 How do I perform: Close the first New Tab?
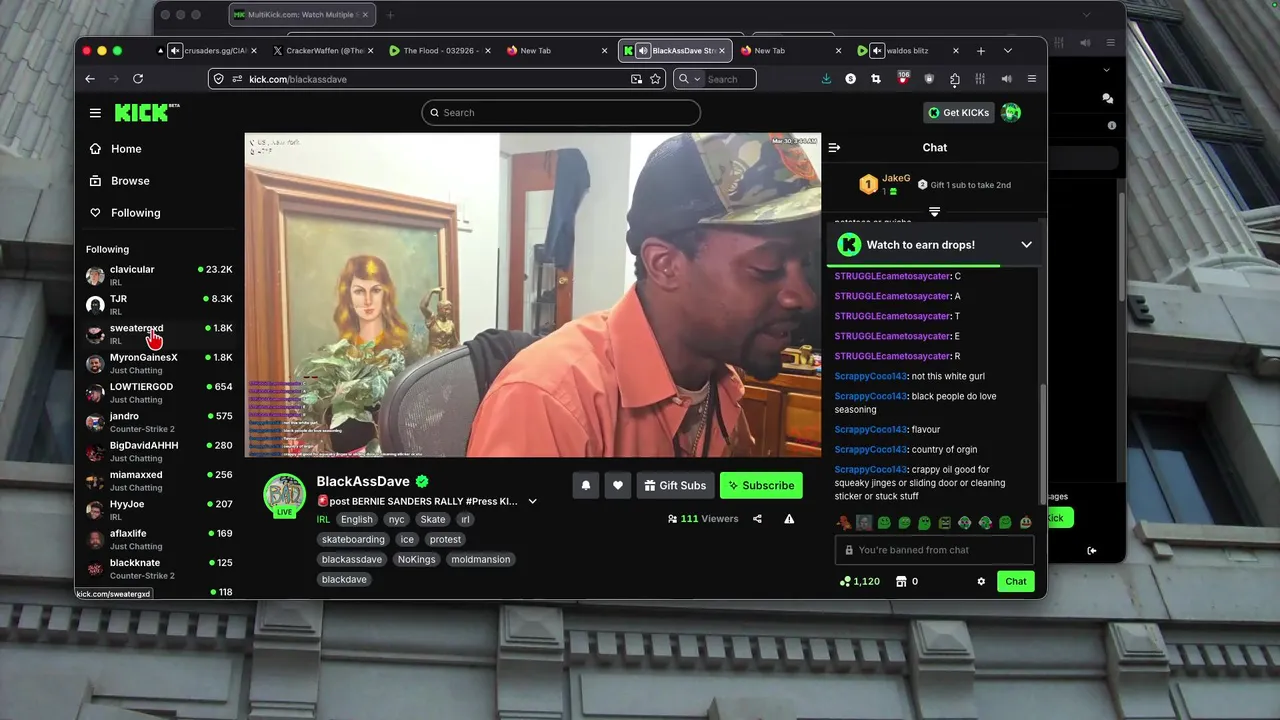(604, 51)
